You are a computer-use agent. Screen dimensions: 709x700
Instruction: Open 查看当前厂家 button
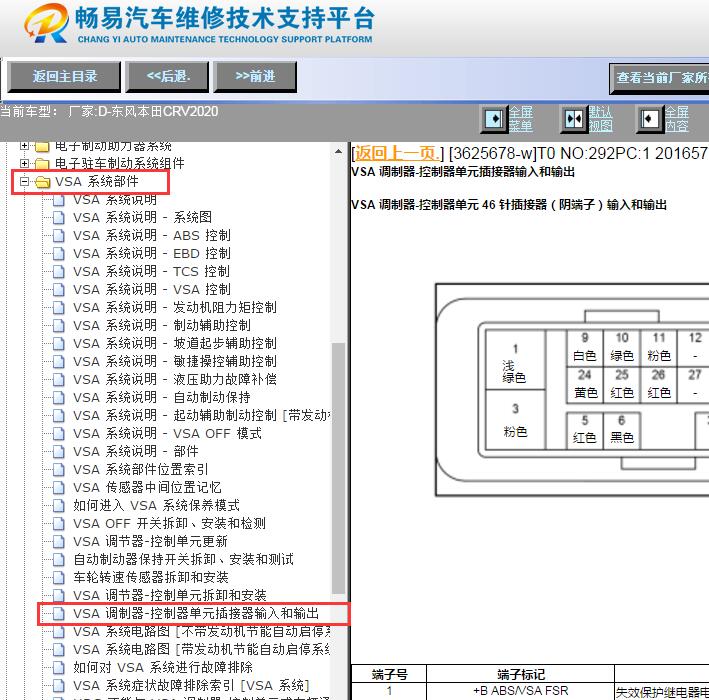point(659,78)
